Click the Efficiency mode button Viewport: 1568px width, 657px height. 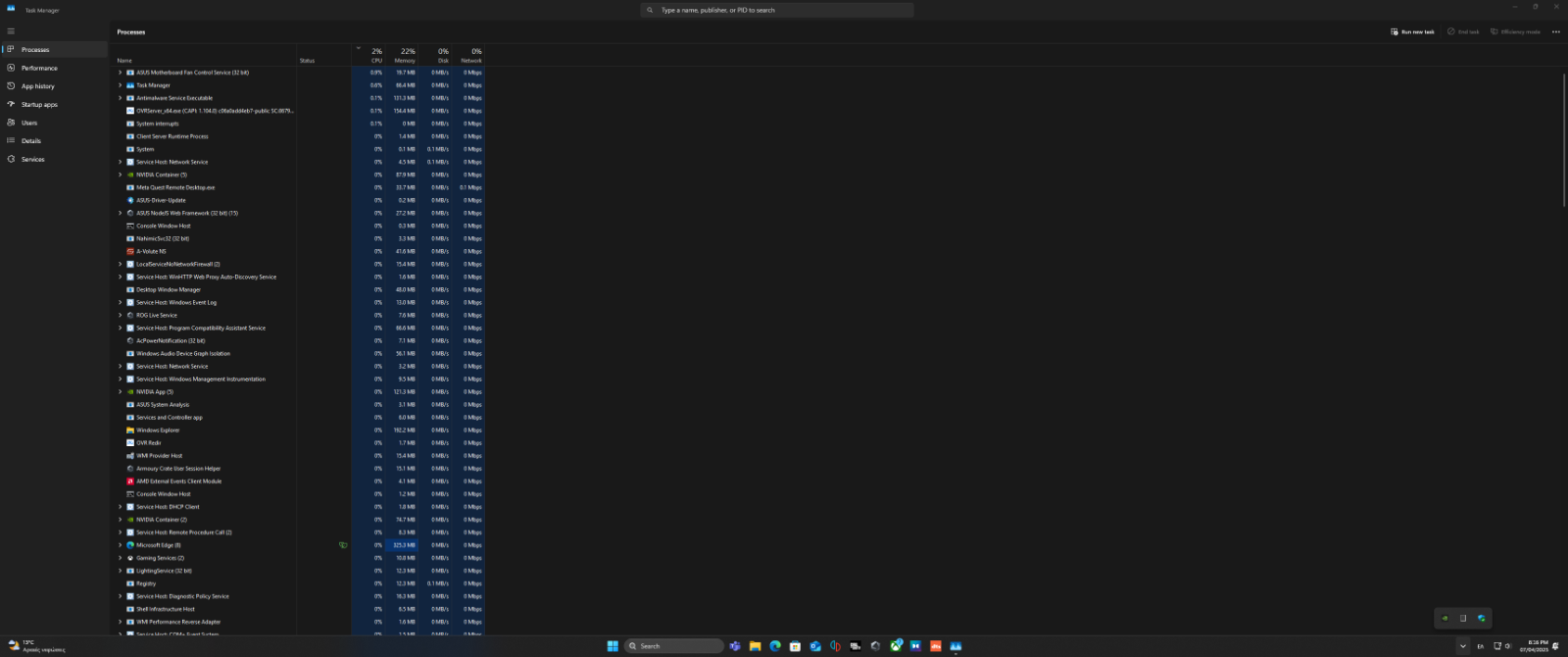point(1515,31)
